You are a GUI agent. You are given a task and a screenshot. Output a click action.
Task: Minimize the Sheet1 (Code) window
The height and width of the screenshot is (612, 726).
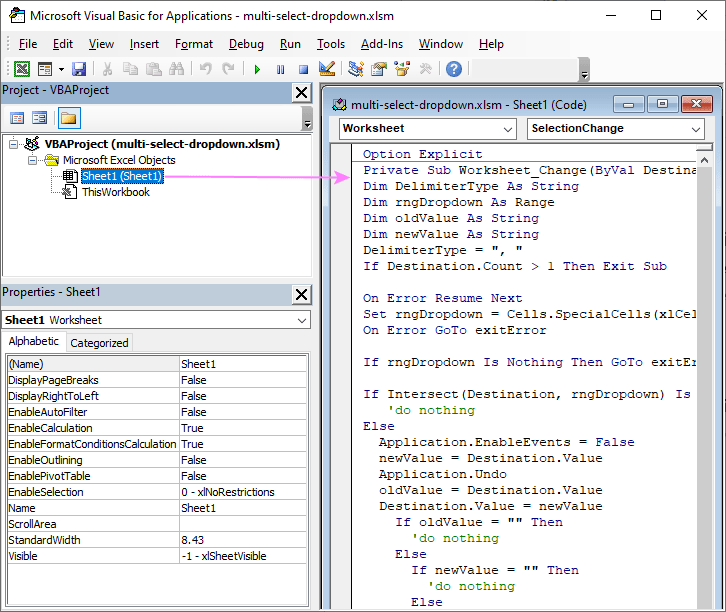point(628,105)
